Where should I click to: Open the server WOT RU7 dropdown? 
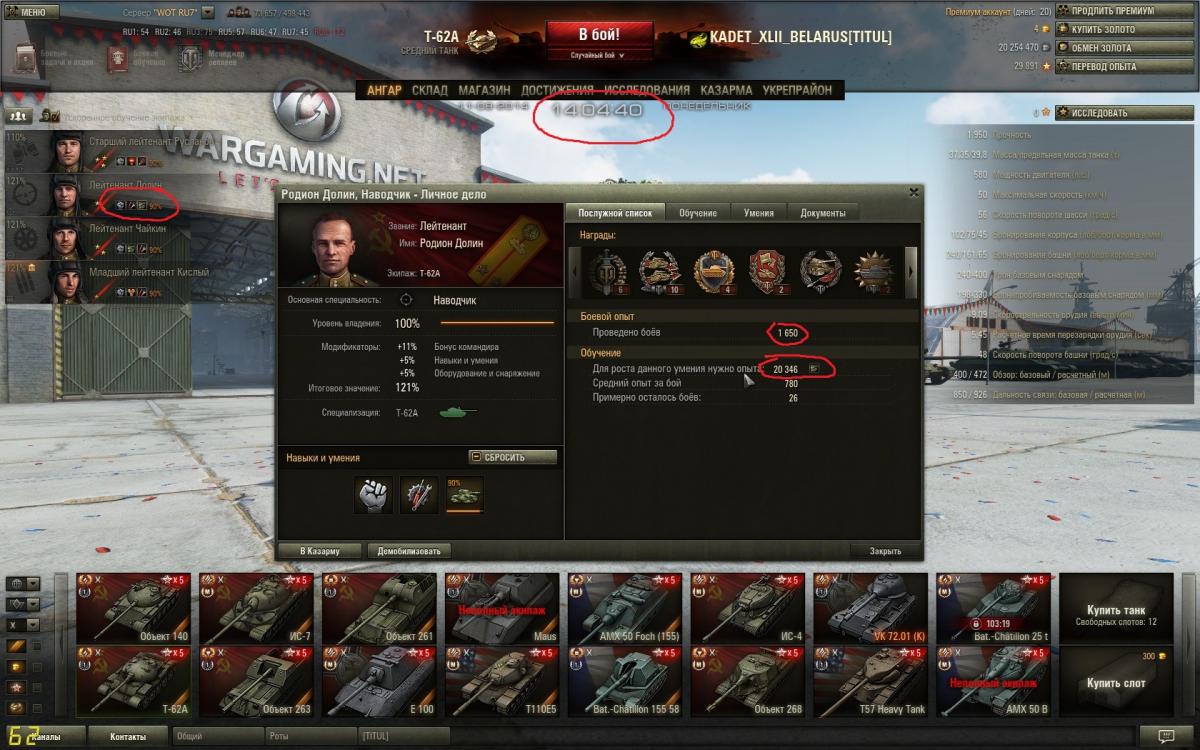(207, 12)
